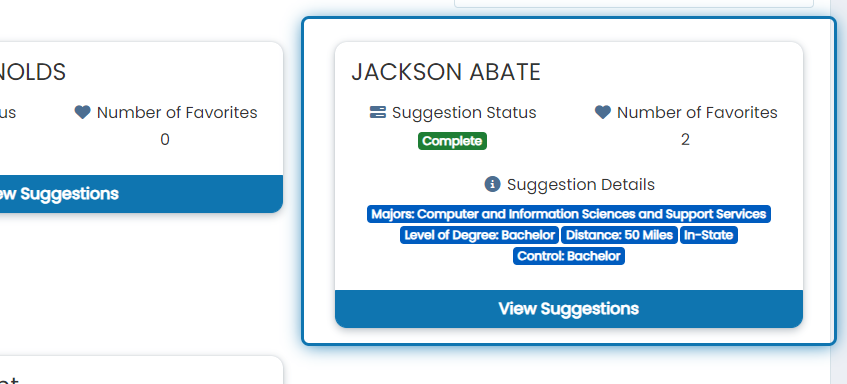Click the Suggestion Details info icon
The height and width of the screenshot is (384, 847).
[492, 184]
